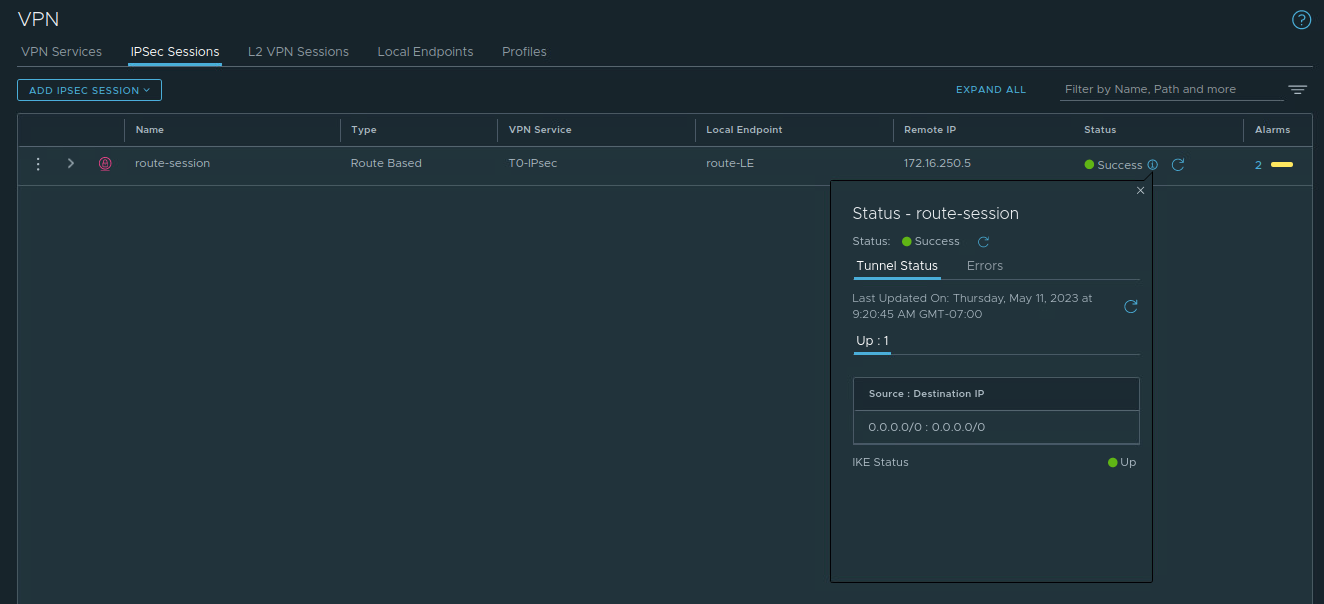Open the Profiles tab
The image size is (1324, 604).
click(524, 52)
